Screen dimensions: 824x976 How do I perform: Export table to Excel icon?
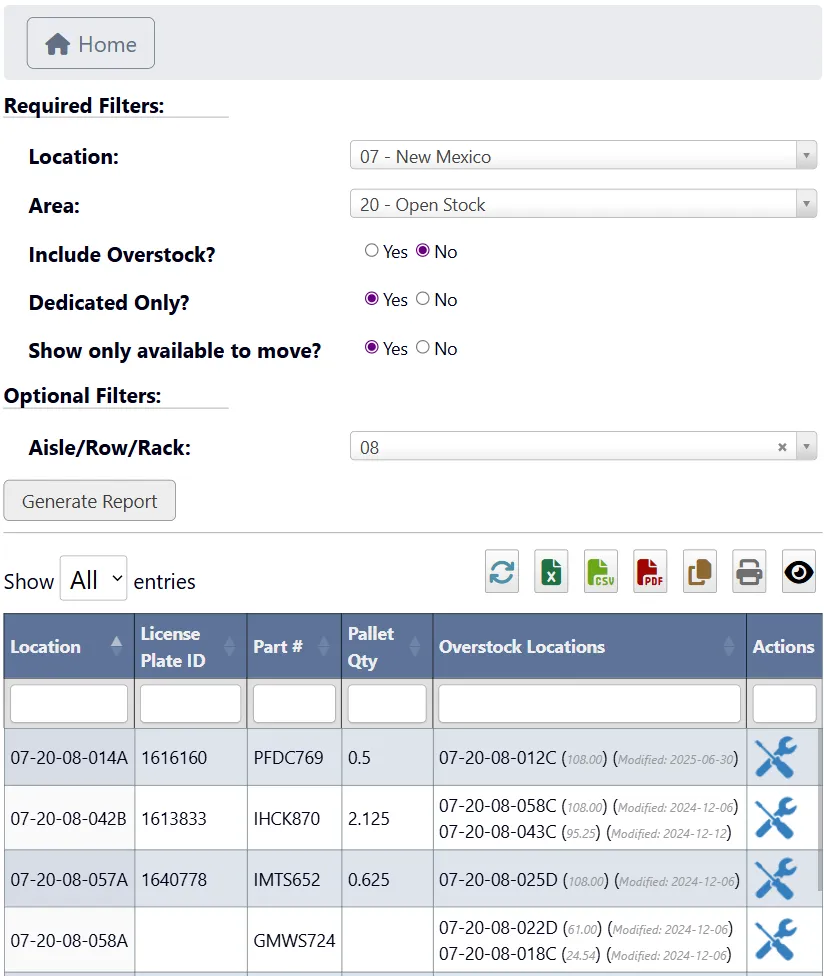[x=551, y=571]
